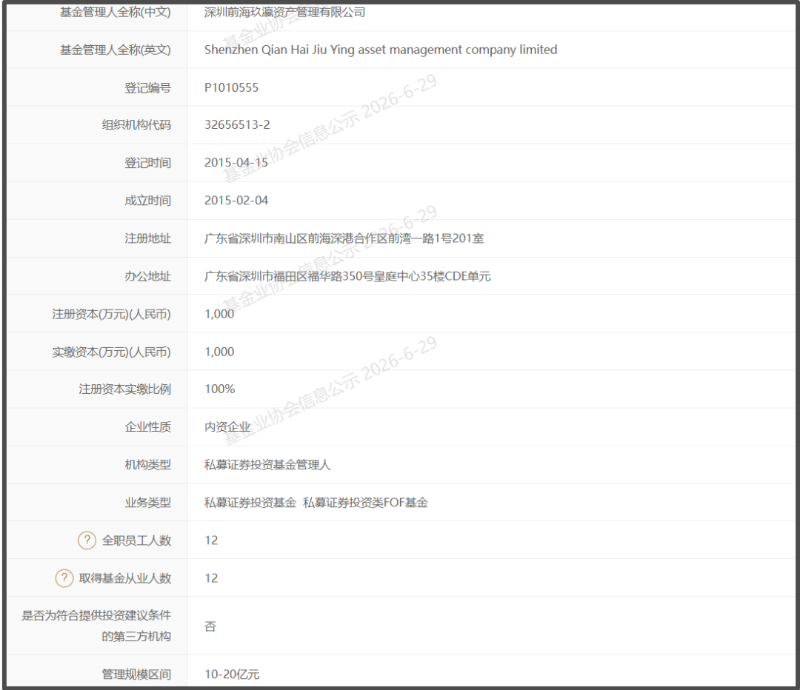This screenshot has height=690, width=800.
Task: Select the 全职员工人数 value 12
Action: point(211,540)
